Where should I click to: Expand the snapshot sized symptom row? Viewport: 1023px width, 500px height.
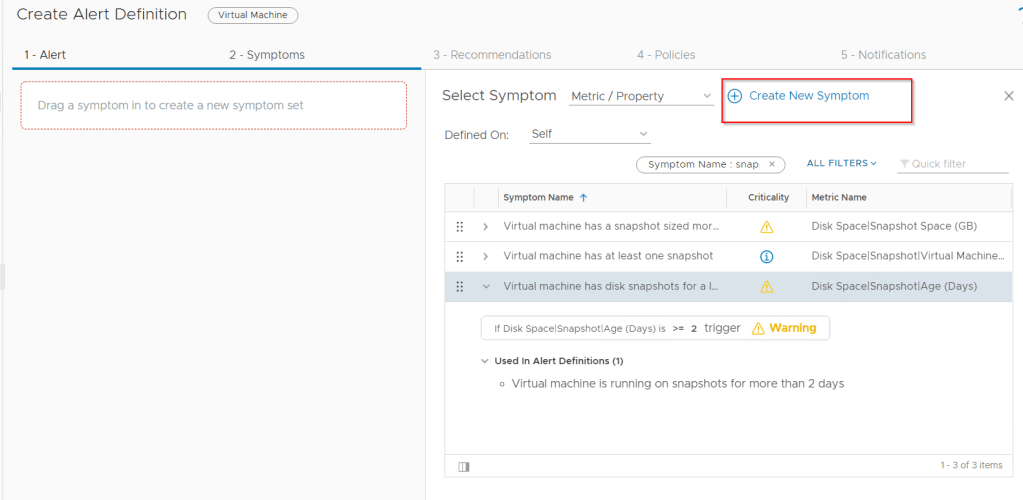(x=486, y=227)
